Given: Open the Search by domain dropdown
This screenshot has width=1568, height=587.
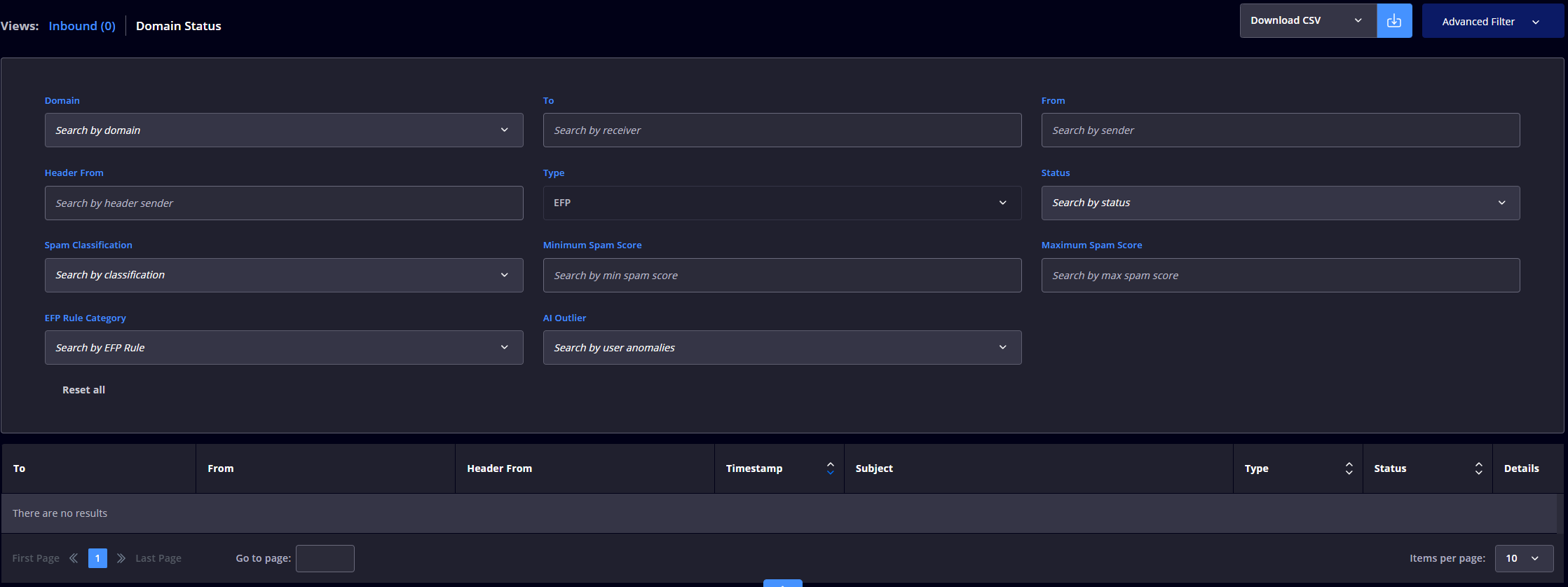Looking at the screenshot, I should [284, 130].
